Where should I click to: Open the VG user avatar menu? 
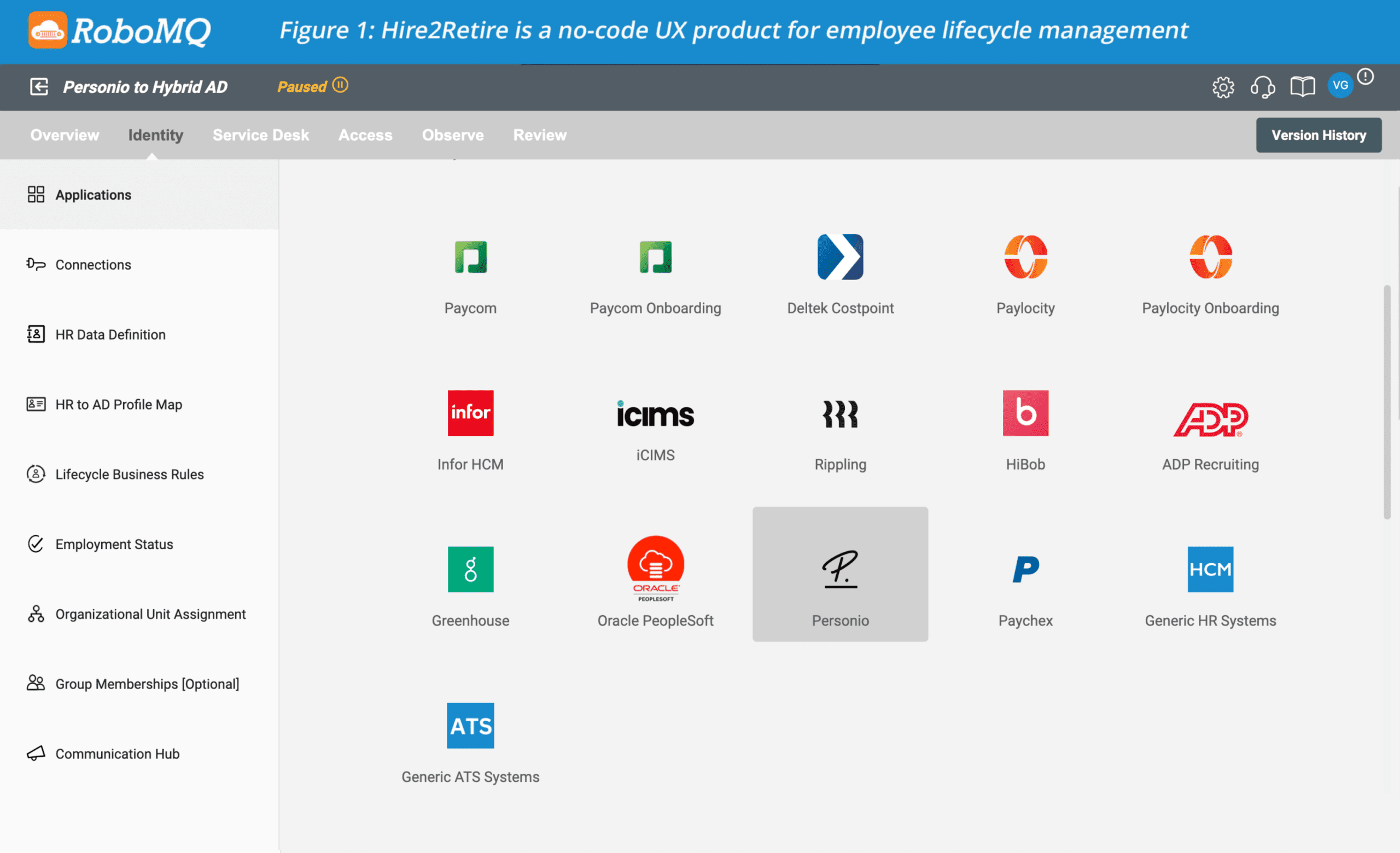(1340, 86)
